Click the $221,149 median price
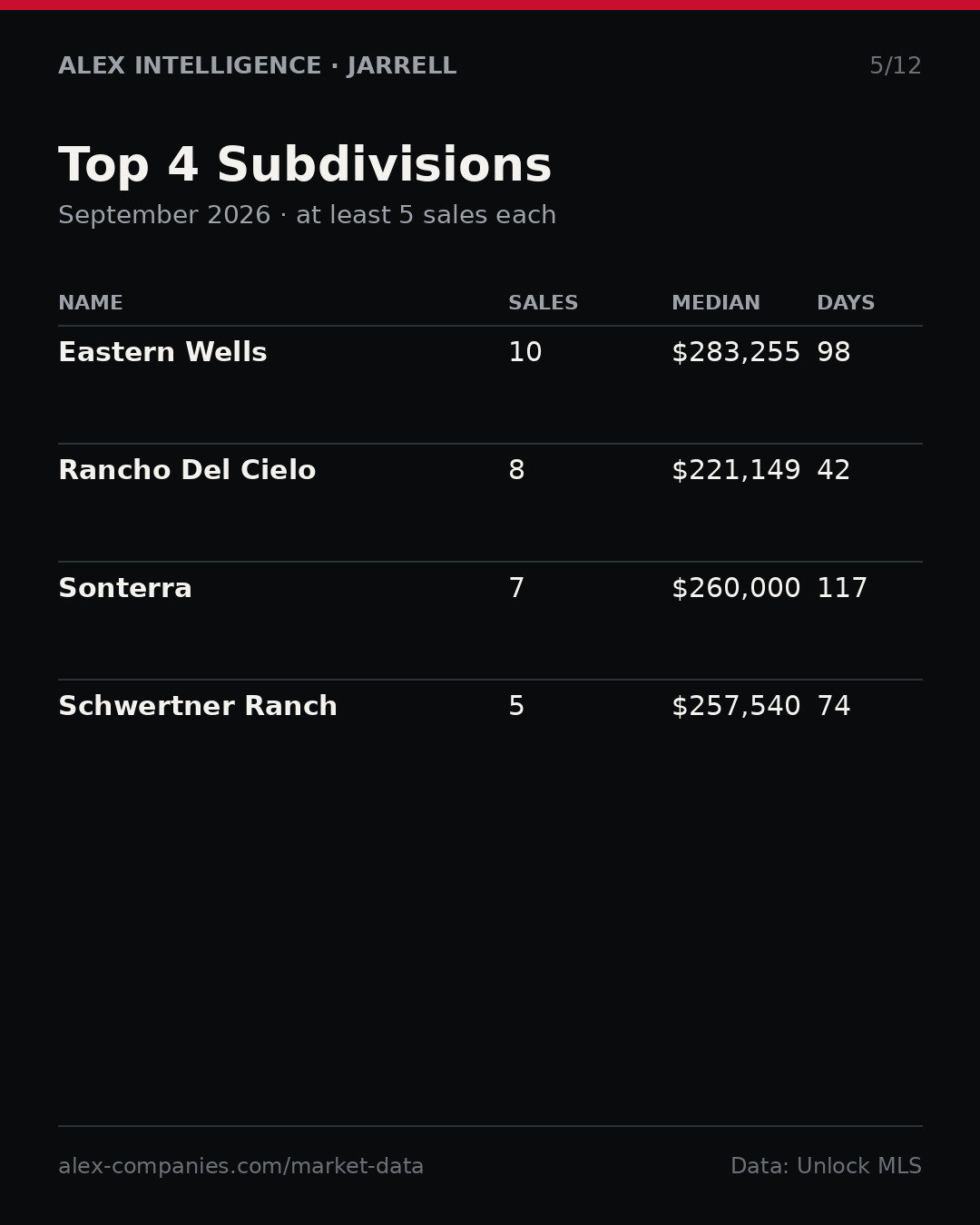The height and width of the screenshot is (1225, 980). click(x=736, y=471)
